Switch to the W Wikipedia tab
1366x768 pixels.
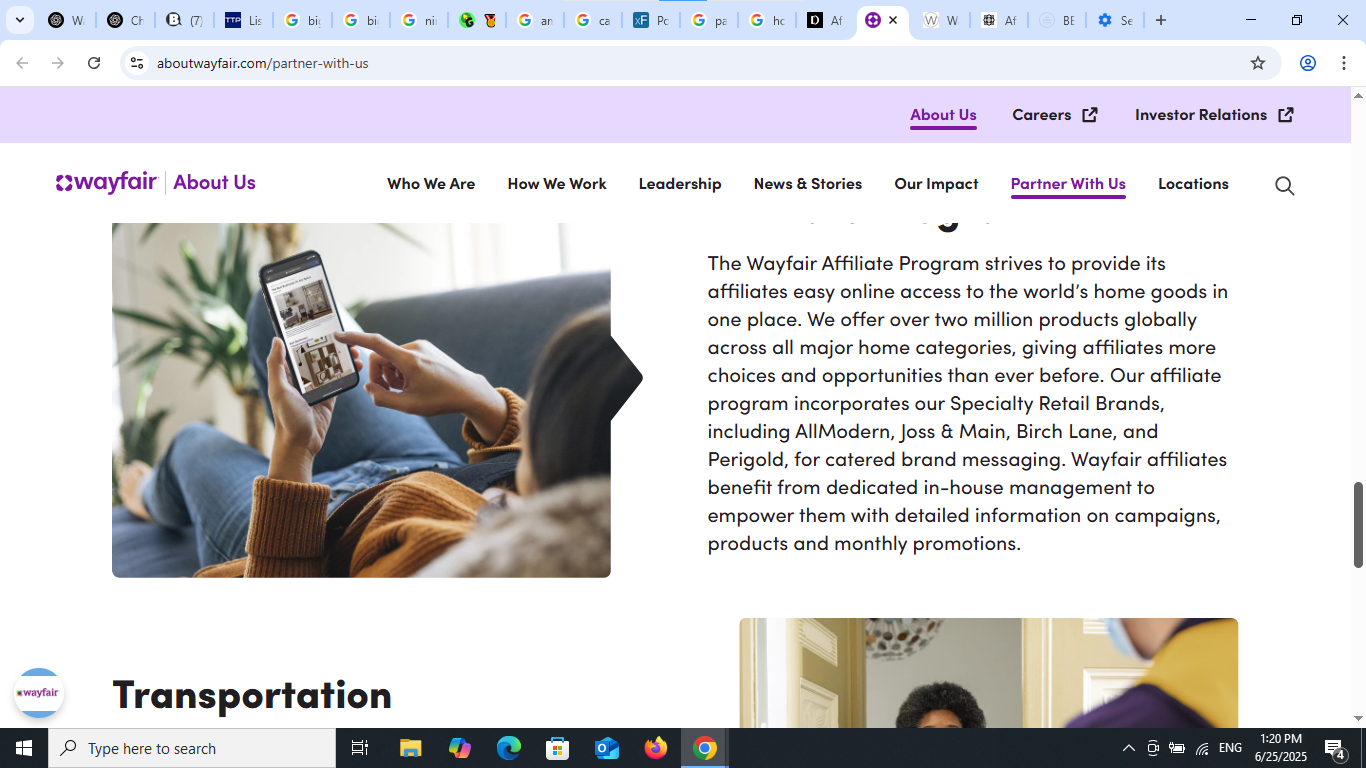pyautogui.click(x=940, y=20)
